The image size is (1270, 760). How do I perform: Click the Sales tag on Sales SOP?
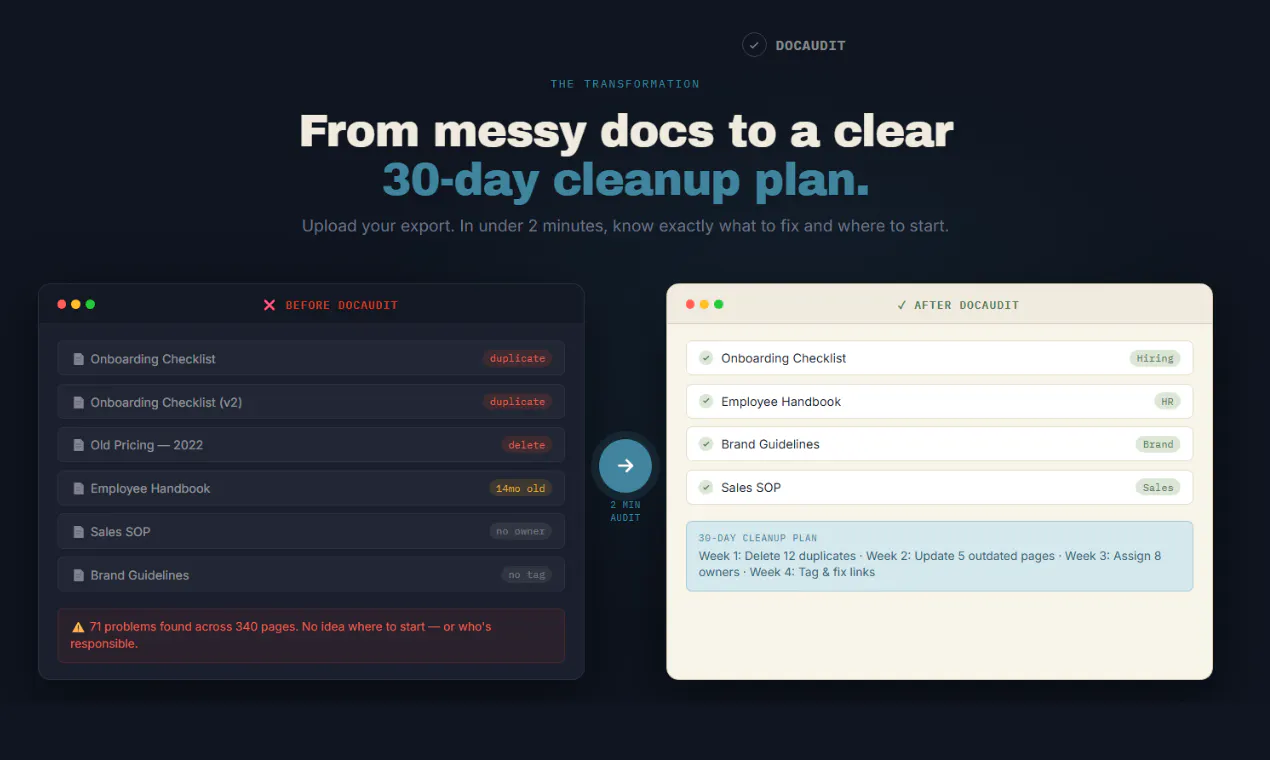tap(1158, 487)
